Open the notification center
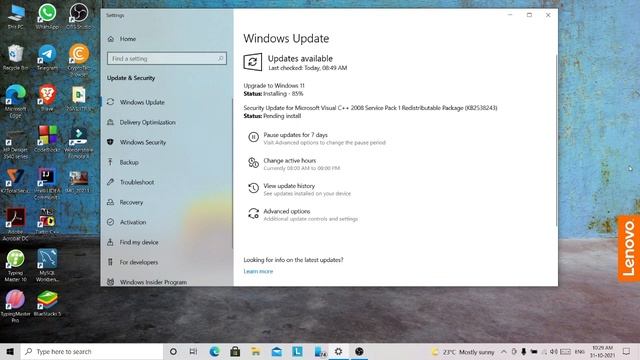Screen dimensions: 640x360 [x=627, y=351]
